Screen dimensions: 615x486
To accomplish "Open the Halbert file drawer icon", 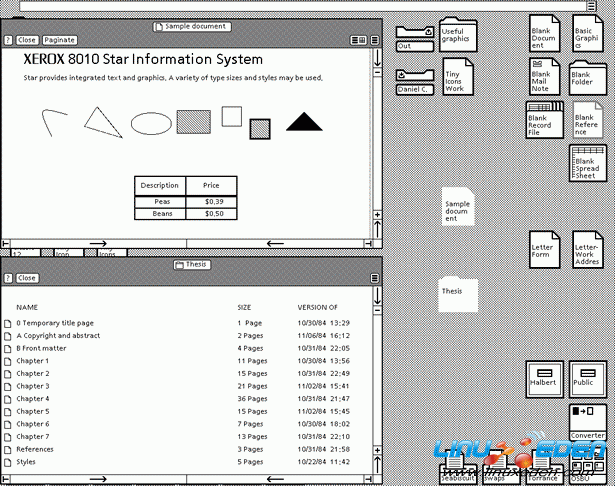I will pos(544,379).
